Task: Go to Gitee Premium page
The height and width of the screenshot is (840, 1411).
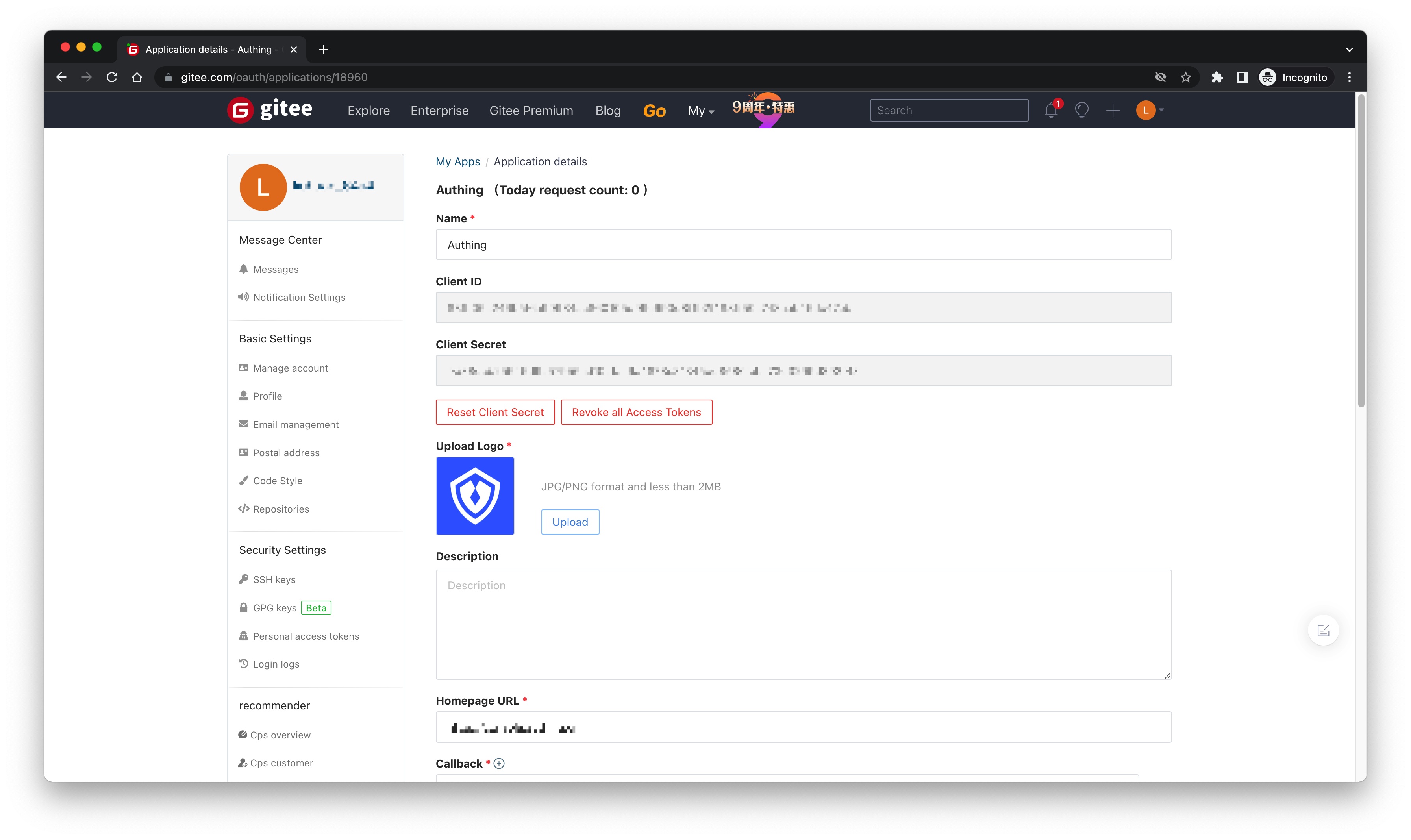Action: tap(531, 111)
